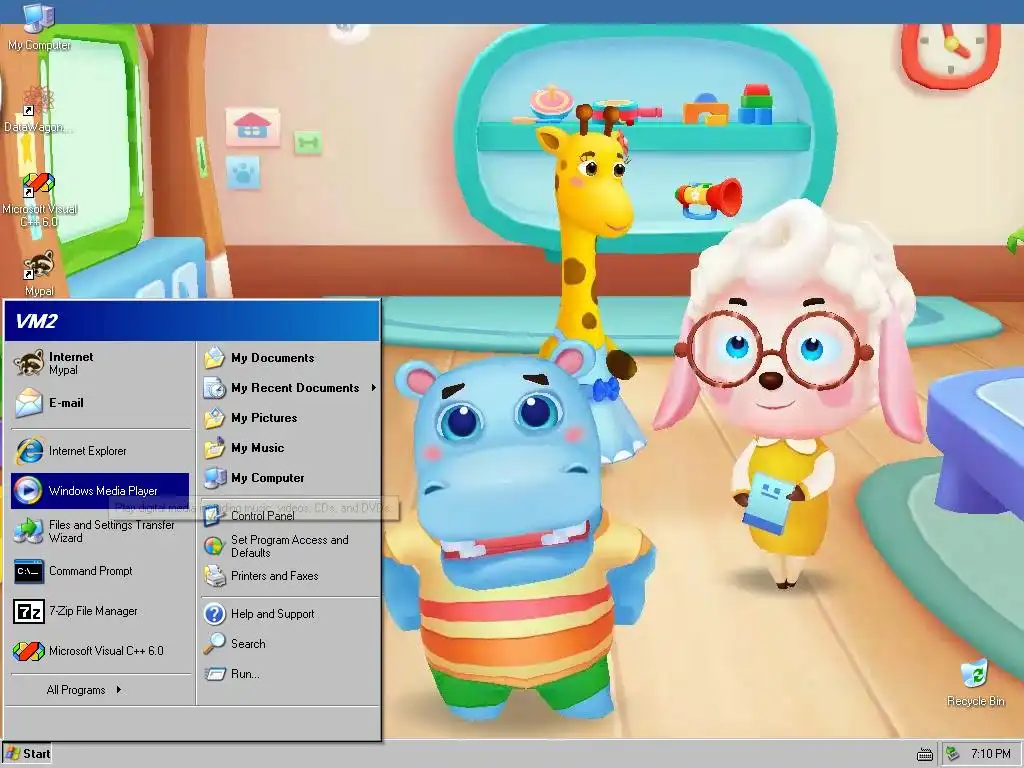Screen dimensions: 1024x768
Task: Click the Set Program Access and Defaults icon
Action: [x=214, y=546]
